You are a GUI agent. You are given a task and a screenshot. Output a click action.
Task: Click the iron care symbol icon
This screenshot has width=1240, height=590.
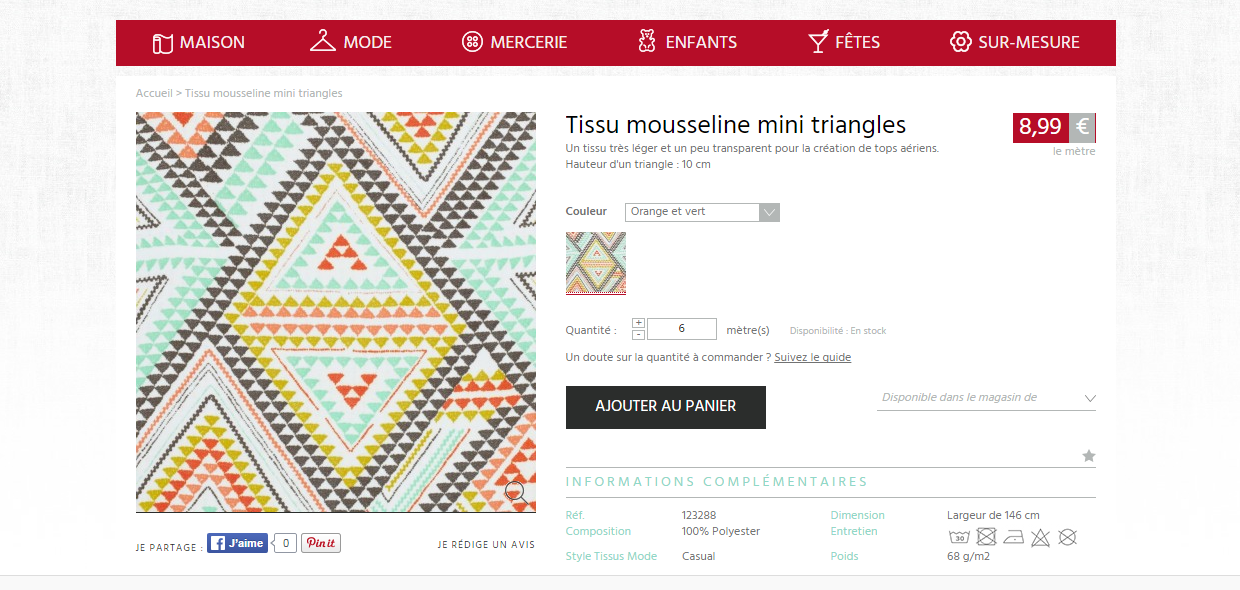click(1013, 537)
